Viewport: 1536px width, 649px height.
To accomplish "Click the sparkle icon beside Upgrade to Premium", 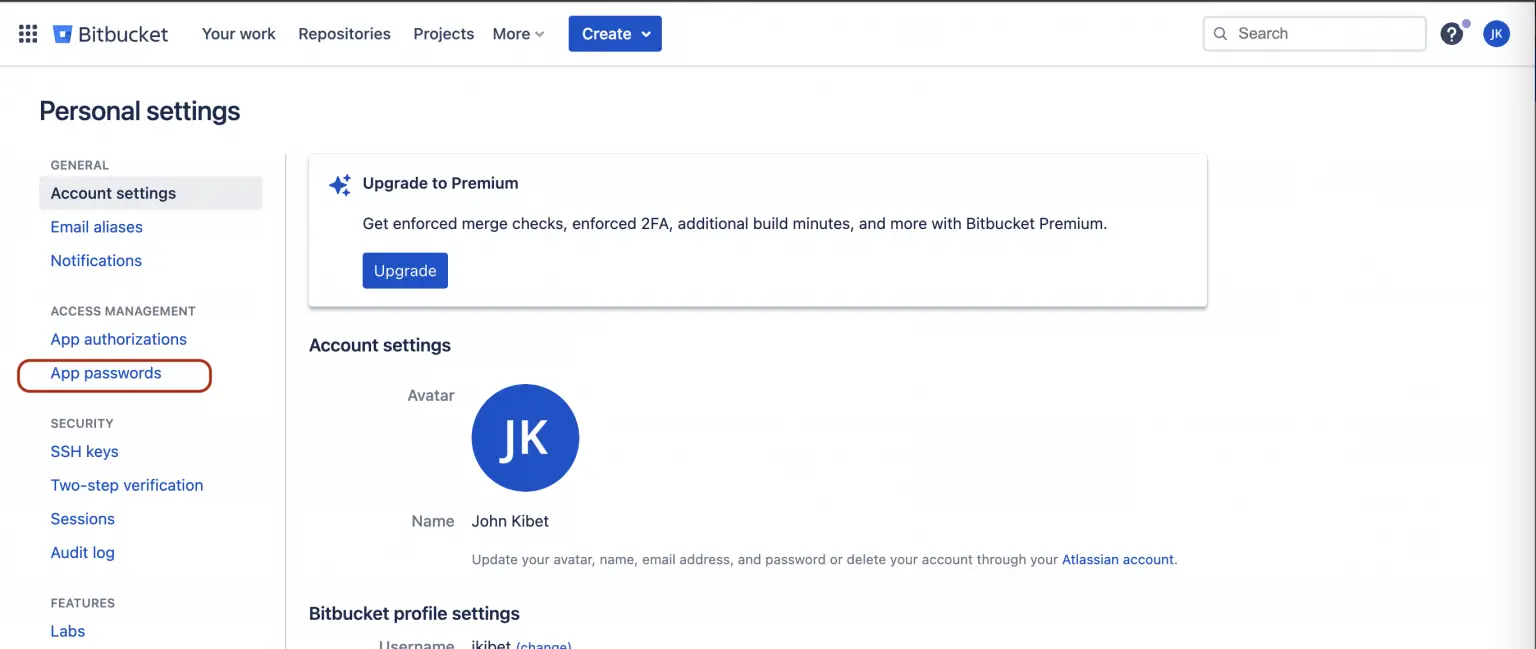I will pos(339,184).
